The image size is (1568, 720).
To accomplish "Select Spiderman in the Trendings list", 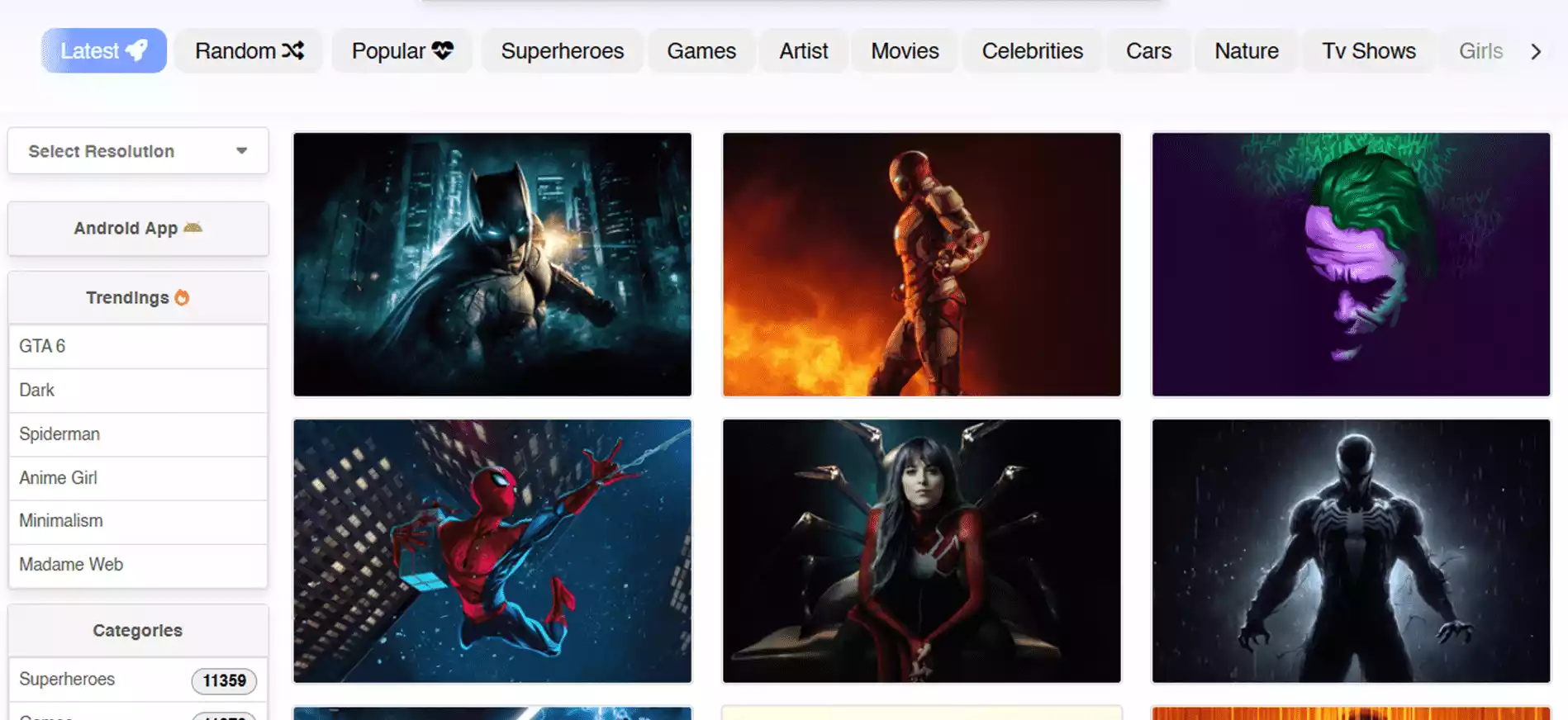I will pos(59,433).
